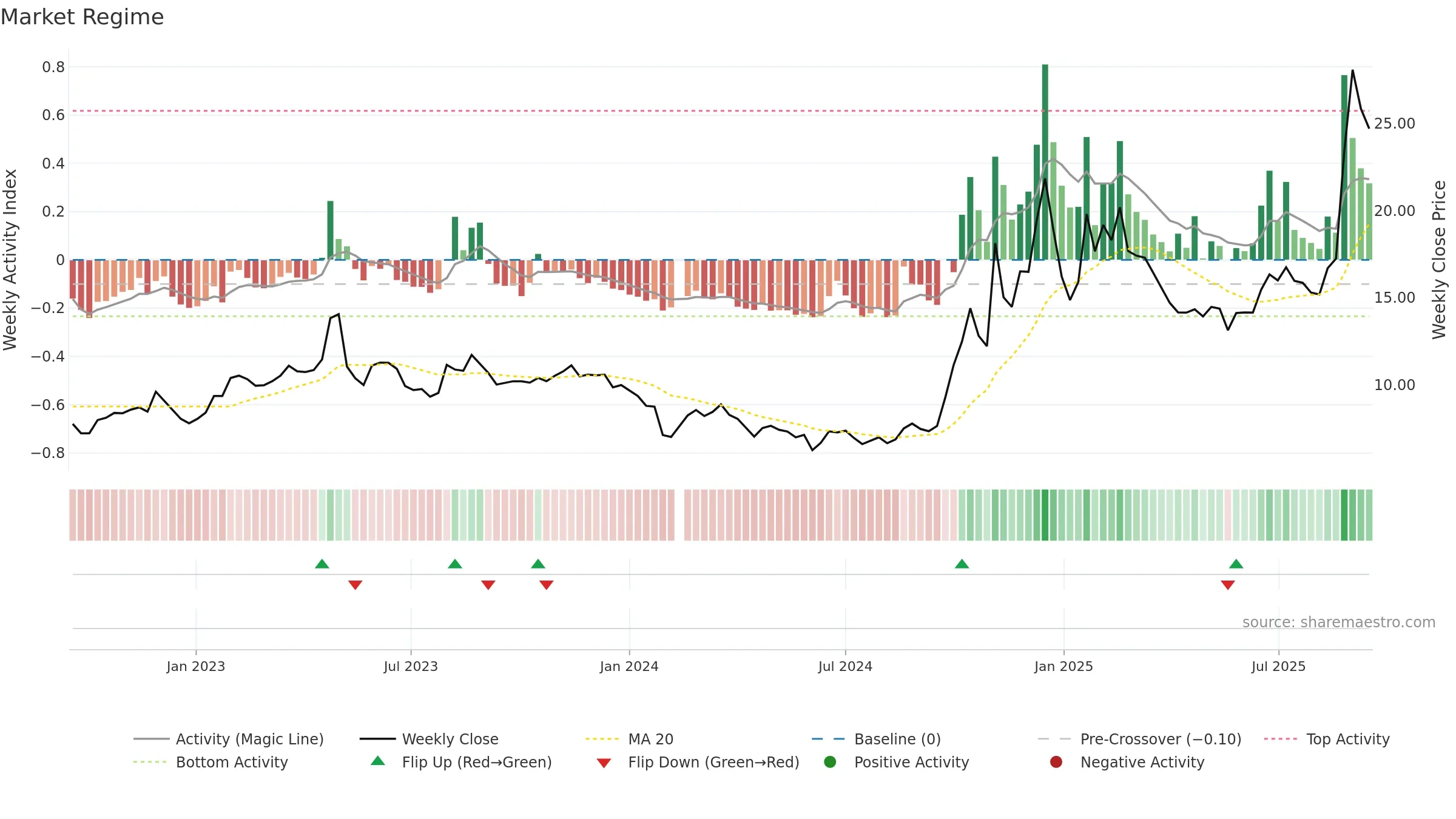This screenshot has width=1456, height=819.
Task: Click the Weekly Activity Index axis title
Action: point(10,260)
